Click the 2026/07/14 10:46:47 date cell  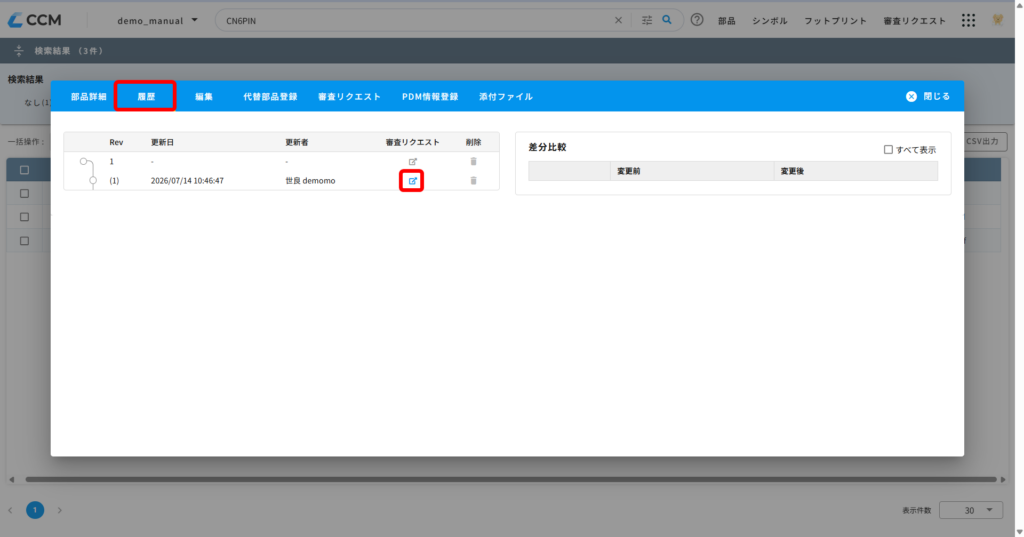[x=187, y=181]
